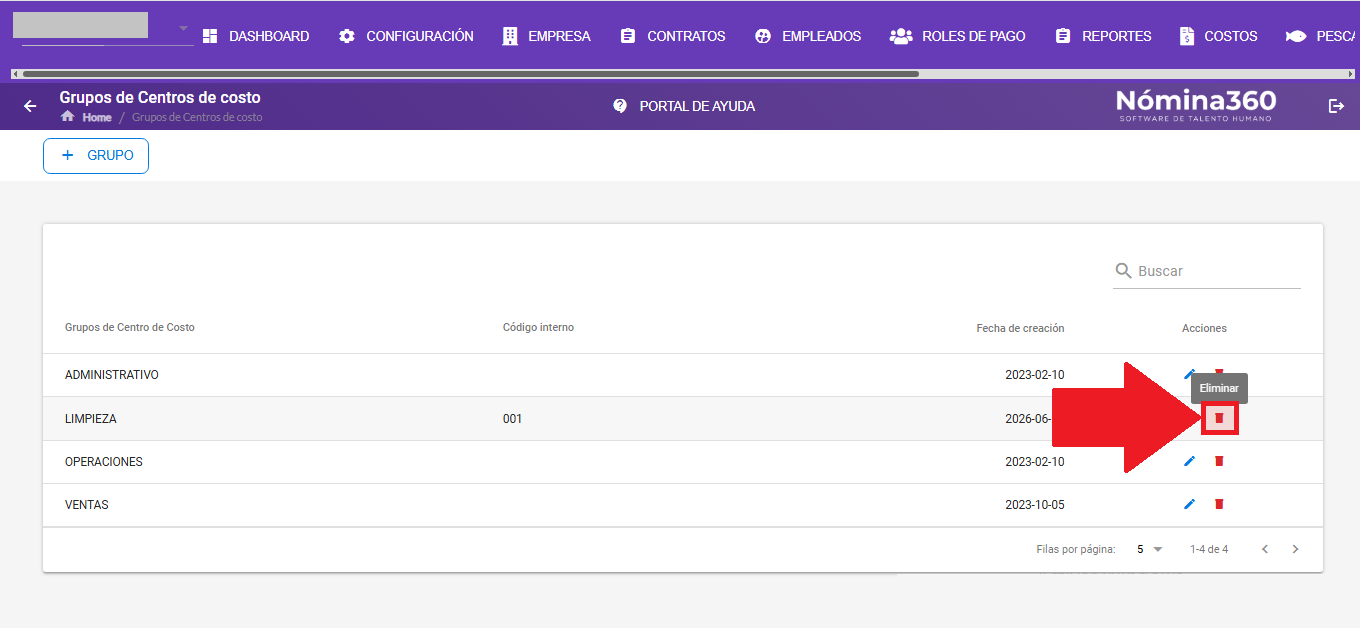
Task: Select the LIMPIEZA row name
Action: [91, 419]
